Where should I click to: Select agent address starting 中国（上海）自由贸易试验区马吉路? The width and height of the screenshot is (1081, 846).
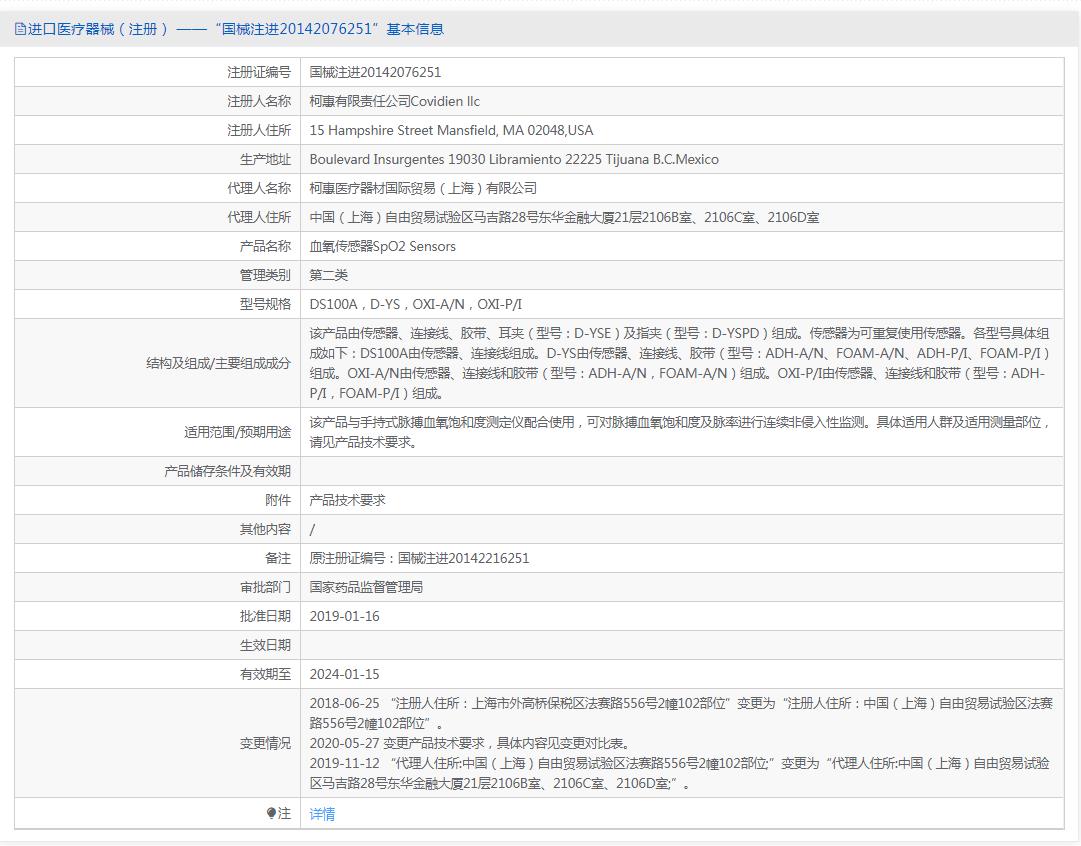[x=564, y=217]
